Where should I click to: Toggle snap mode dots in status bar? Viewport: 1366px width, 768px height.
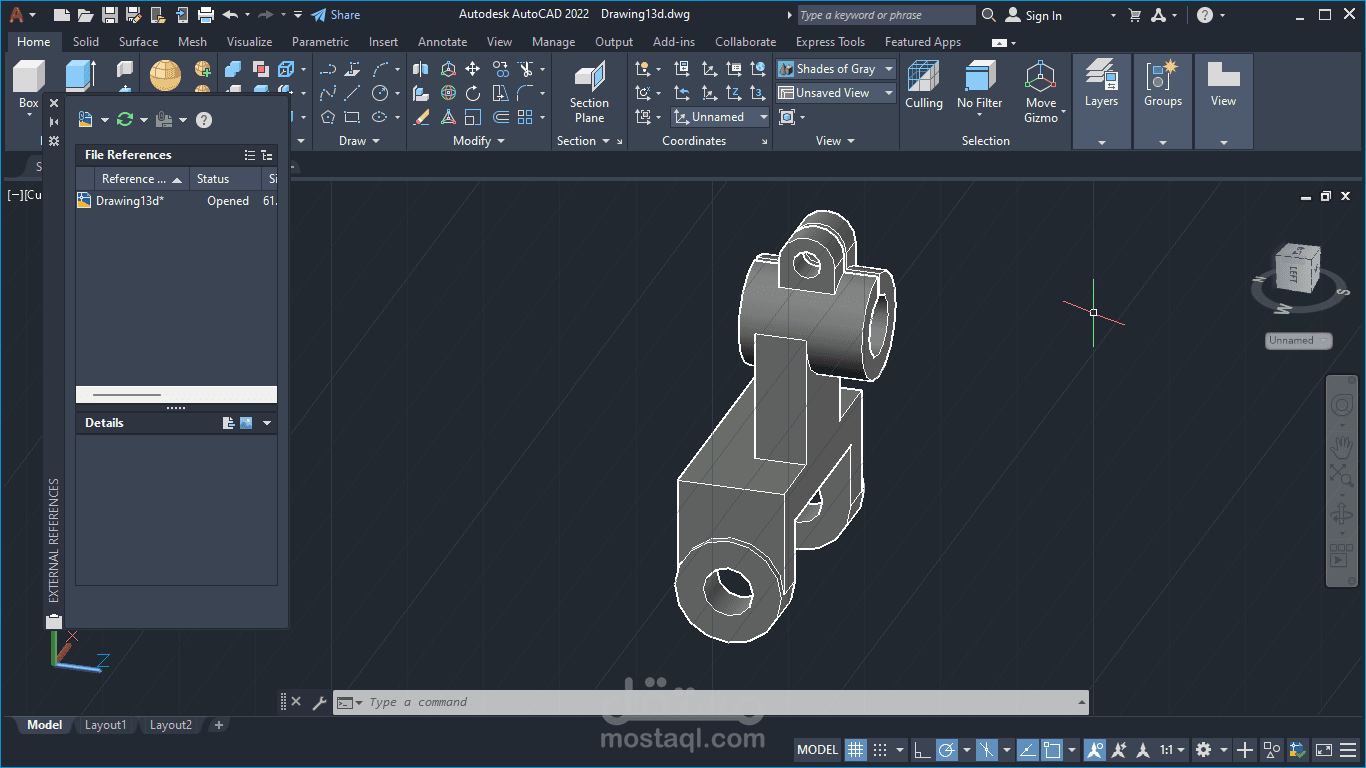pos(880,749)
